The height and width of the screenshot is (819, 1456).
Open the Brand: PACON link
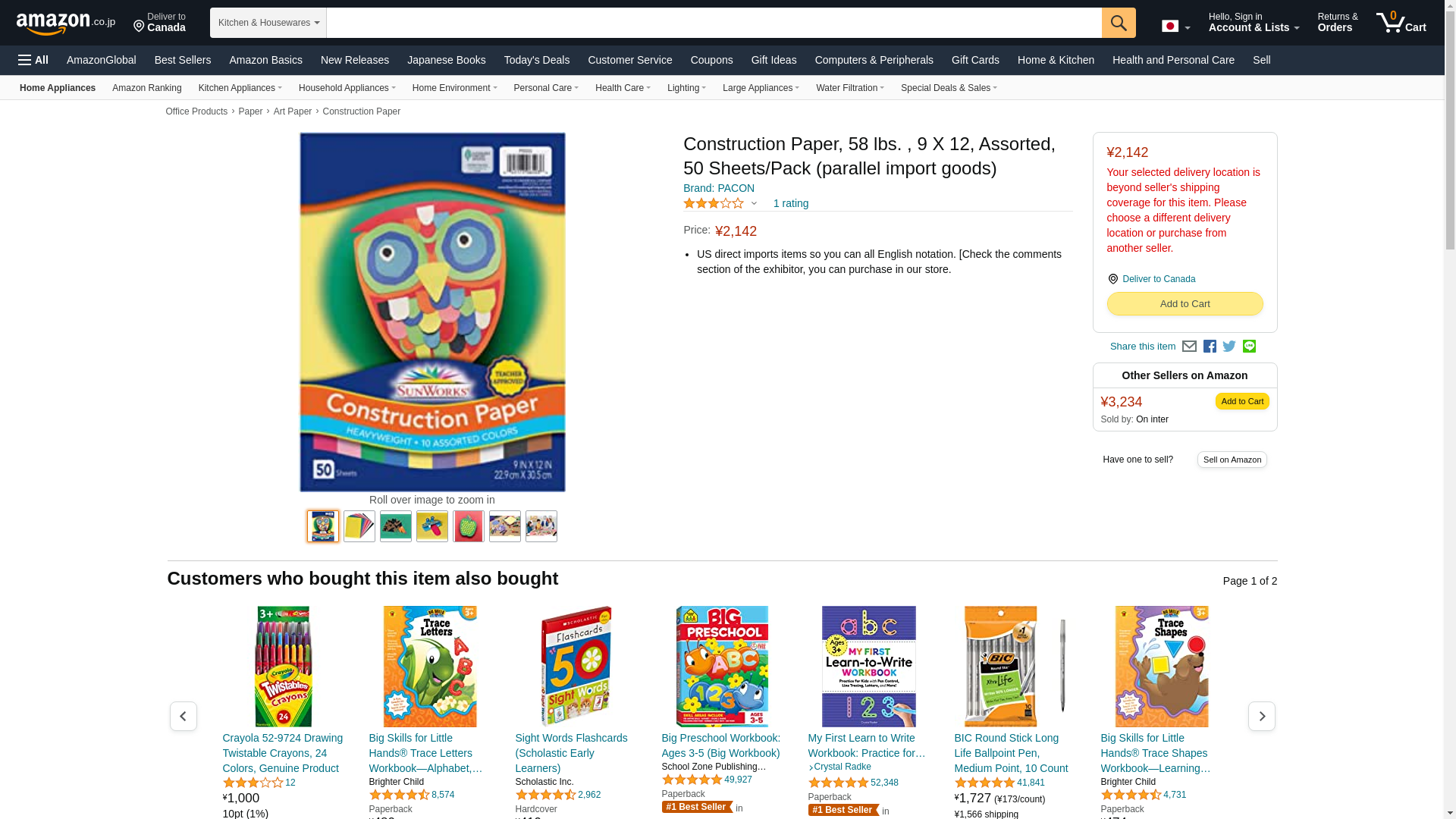coord(719,188)
